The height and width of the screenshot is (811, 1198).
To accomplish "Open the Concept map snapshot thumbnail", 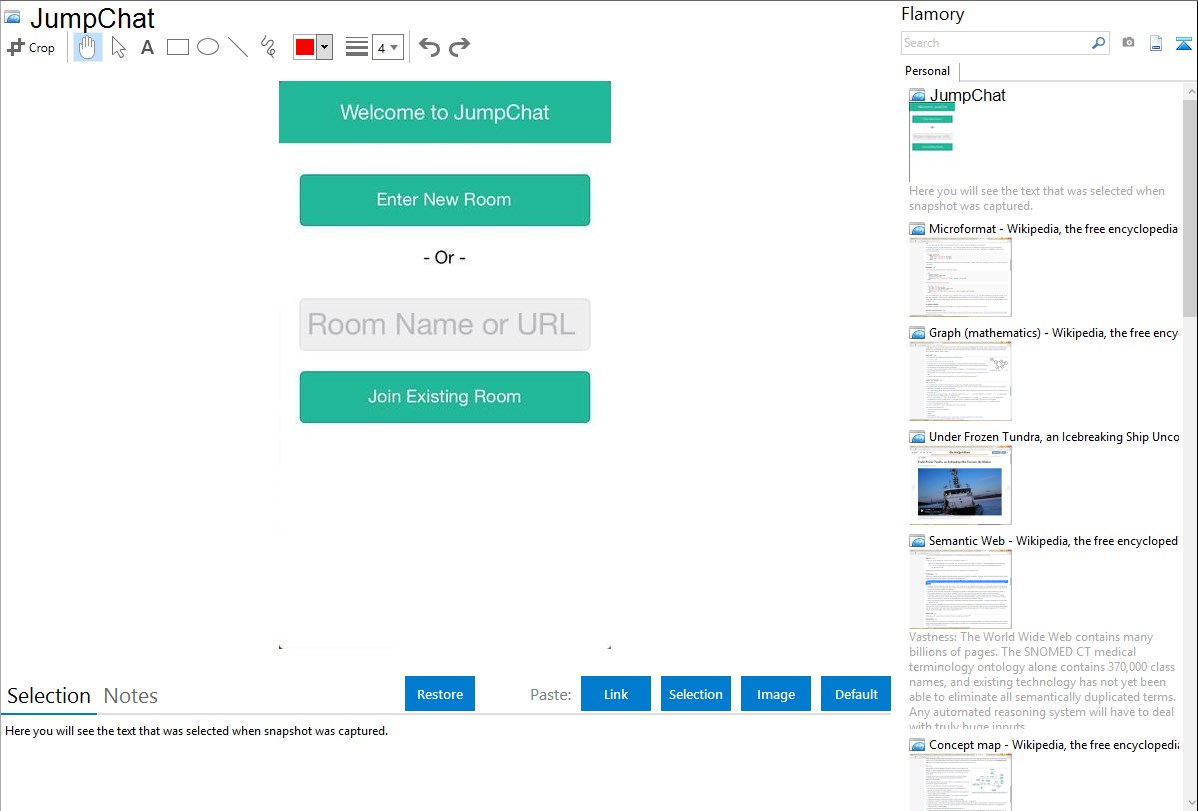I will click(x=960, y=782).
